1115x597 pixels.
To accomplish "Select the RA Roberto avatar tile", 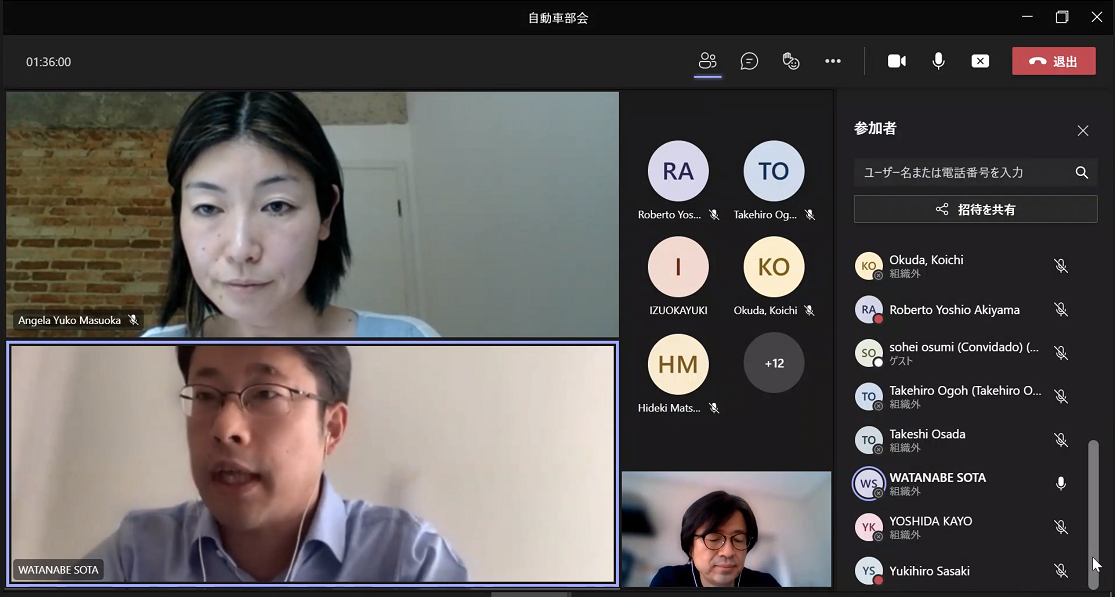I will pyautogui.click(x=678, y=171).
